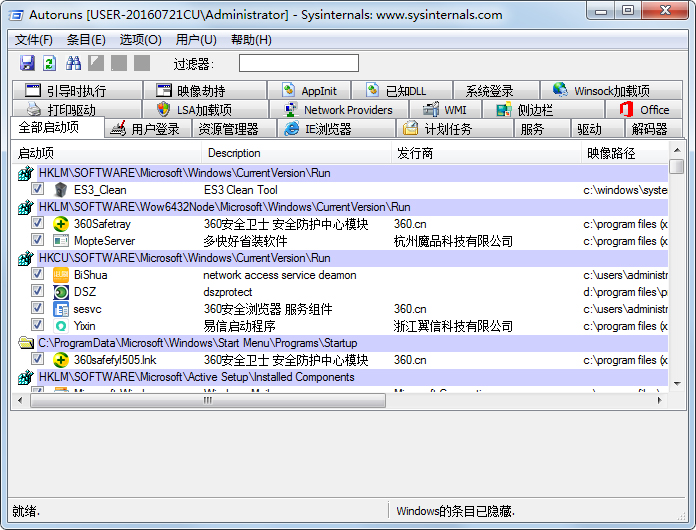
Task: Switch to the AppInit tab
Action: (x=309, y=91)
